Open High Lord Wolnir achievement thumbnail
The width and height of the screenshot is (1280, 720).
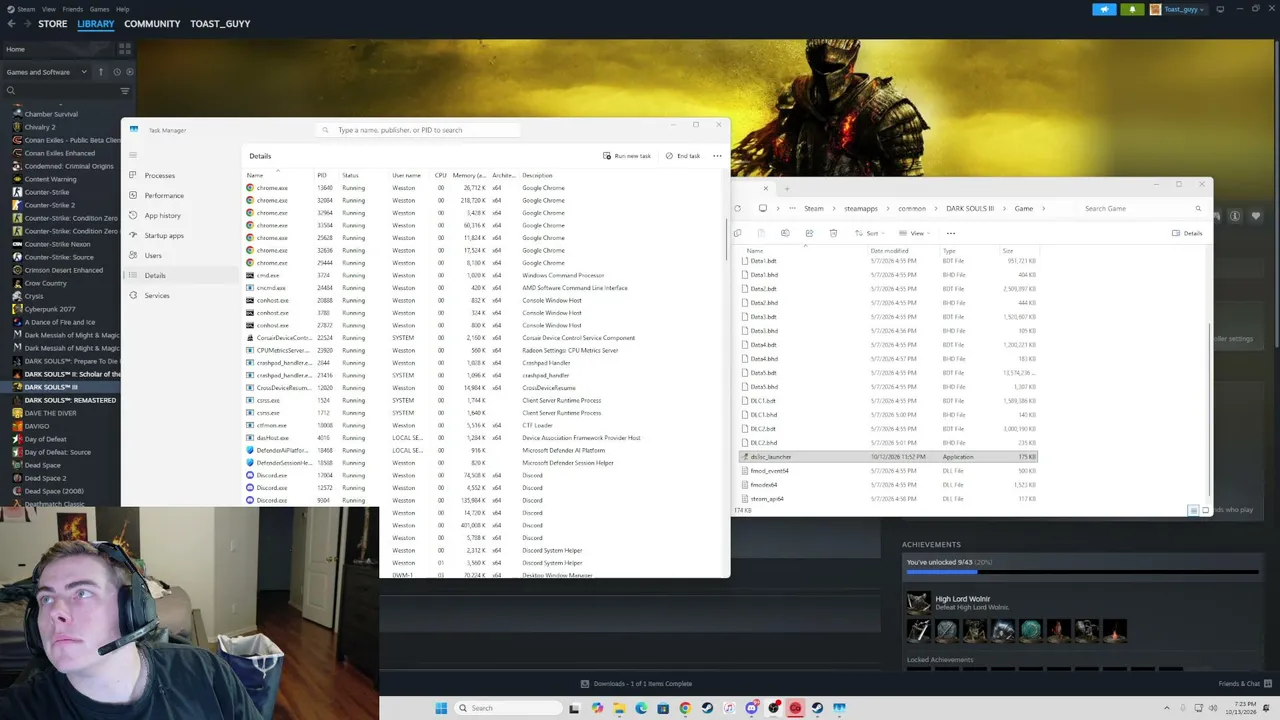(918, 602)
